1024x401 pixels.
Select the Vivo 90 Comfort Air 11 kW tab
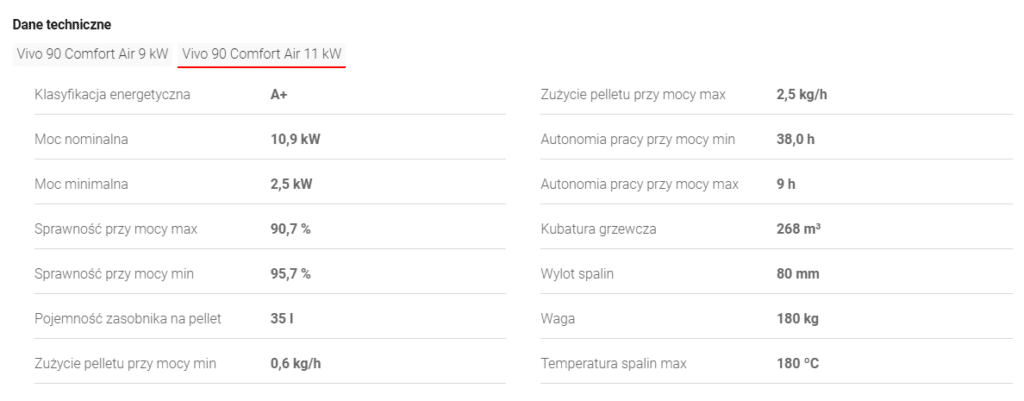262,53
